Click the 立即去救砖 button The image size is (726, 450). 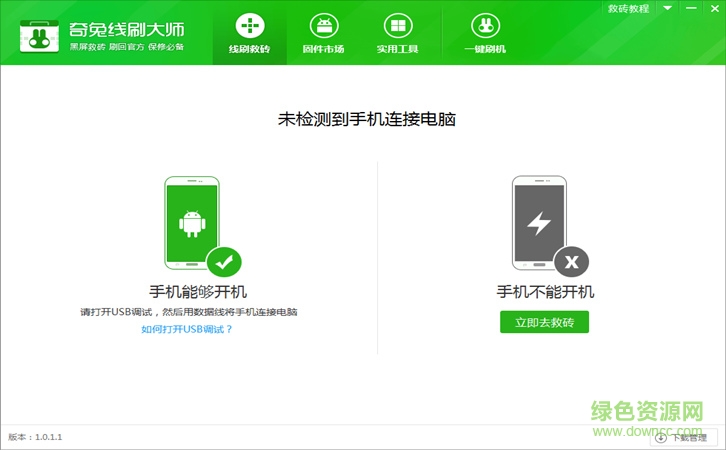click(x=544, y=322)
